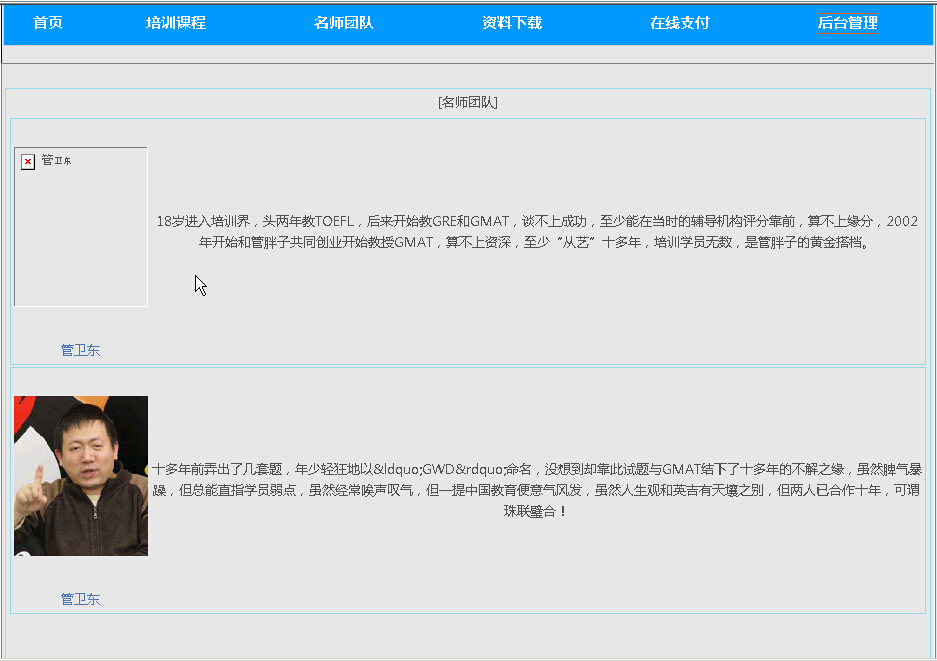Click the [名师团队] section heading
Viewport: 937px width, 661px height.
468,102
